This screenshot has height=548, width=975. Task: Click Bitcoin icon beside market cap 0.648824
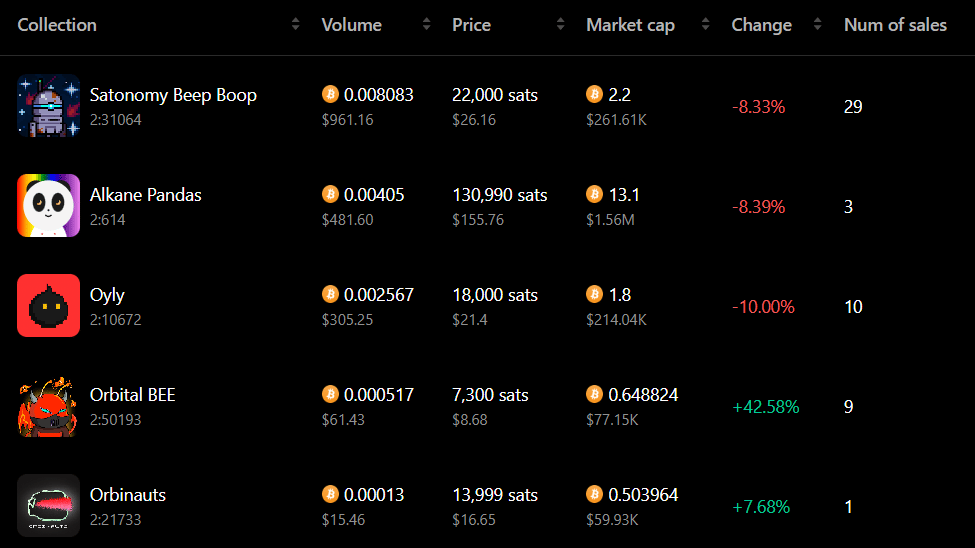(x=594, y=394)
